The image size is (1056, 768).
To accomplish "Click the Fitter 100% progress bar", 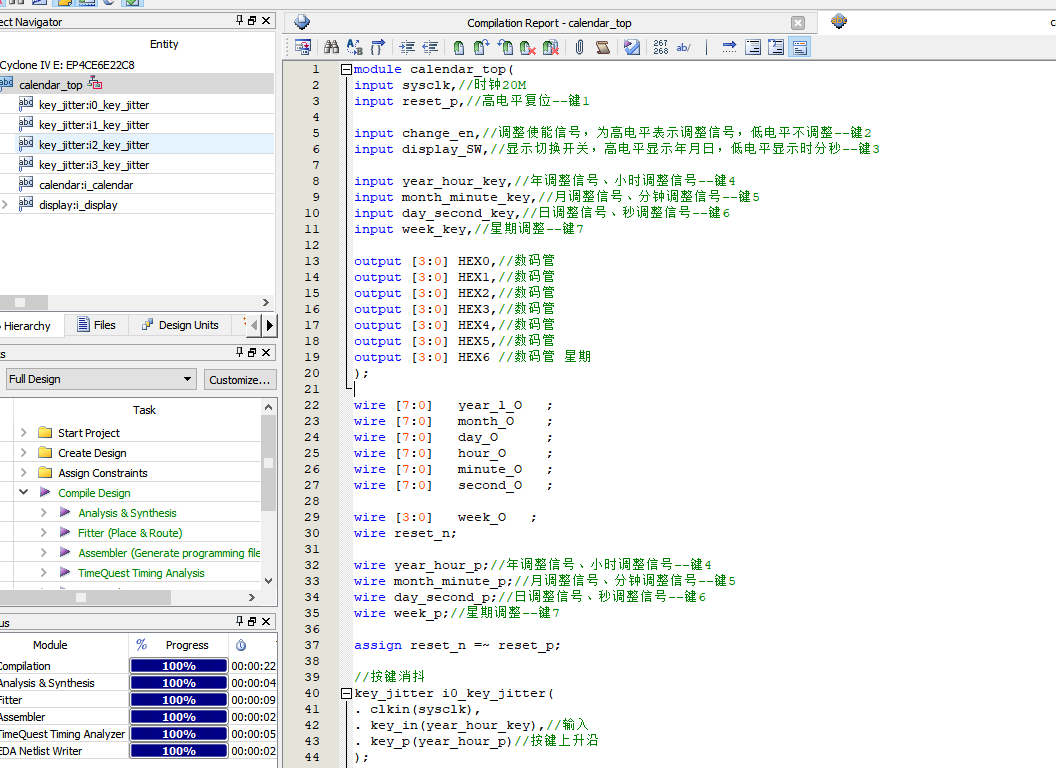I will point(178,700).
